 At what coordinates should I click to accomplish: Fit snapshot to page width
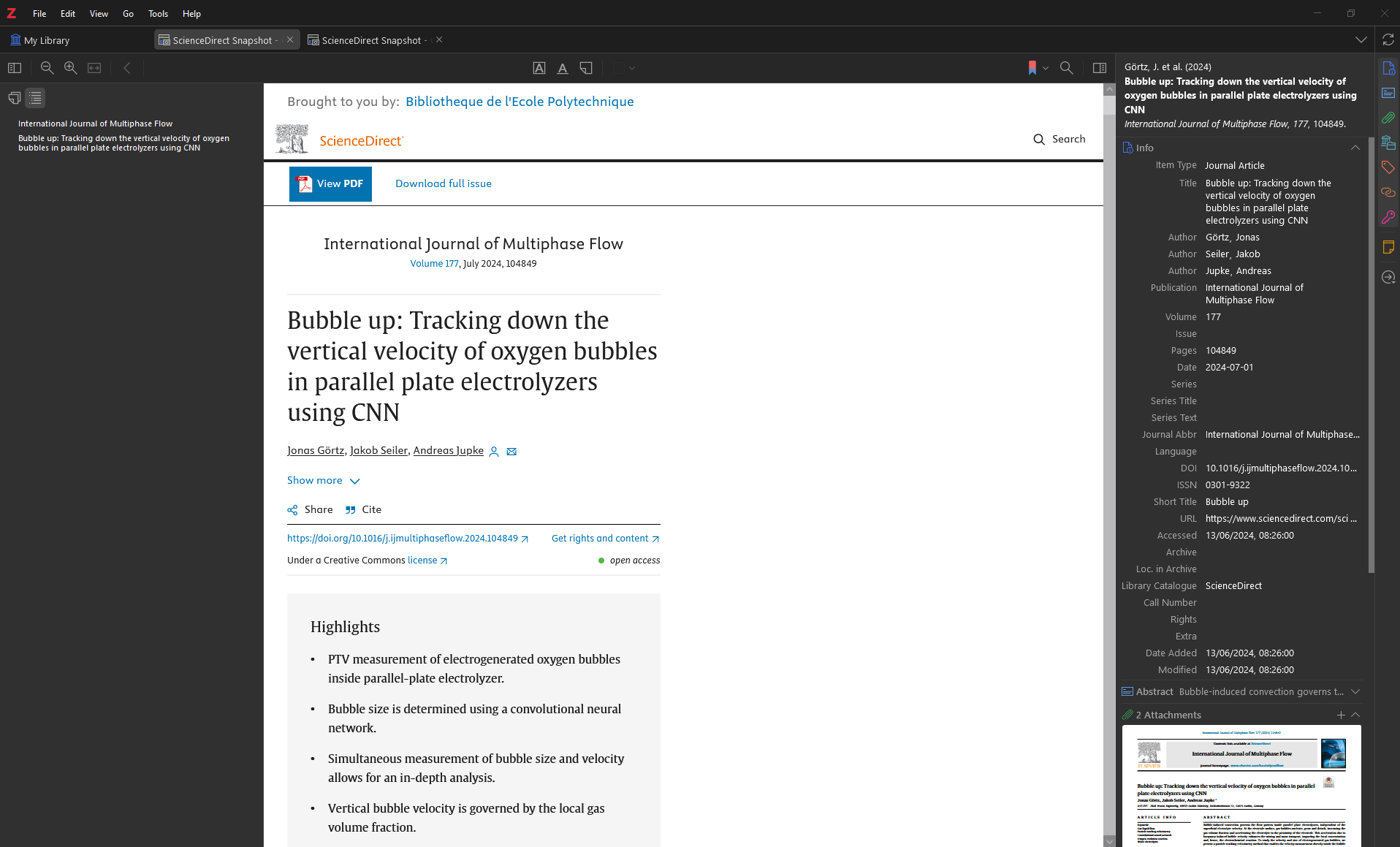pos(94,68)
